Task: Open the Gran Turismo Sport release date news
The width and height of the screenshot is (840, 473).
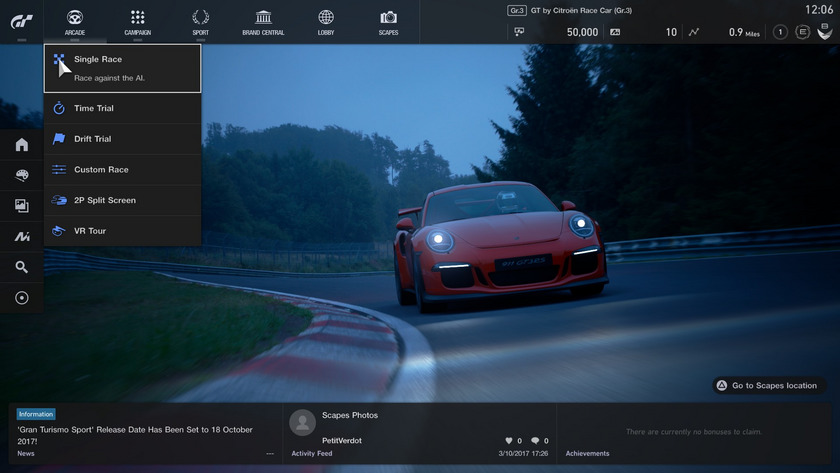Action: (x=135, y=435)
